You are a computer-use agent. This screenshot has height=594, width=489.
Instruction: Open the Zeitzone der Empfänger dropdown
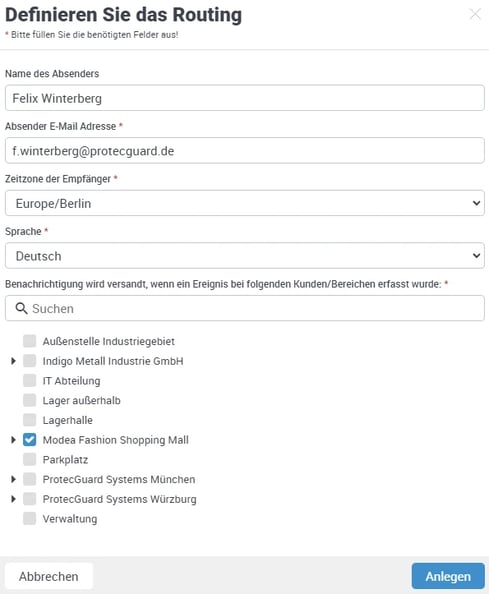pyautogui.click(x=245, y=203)
